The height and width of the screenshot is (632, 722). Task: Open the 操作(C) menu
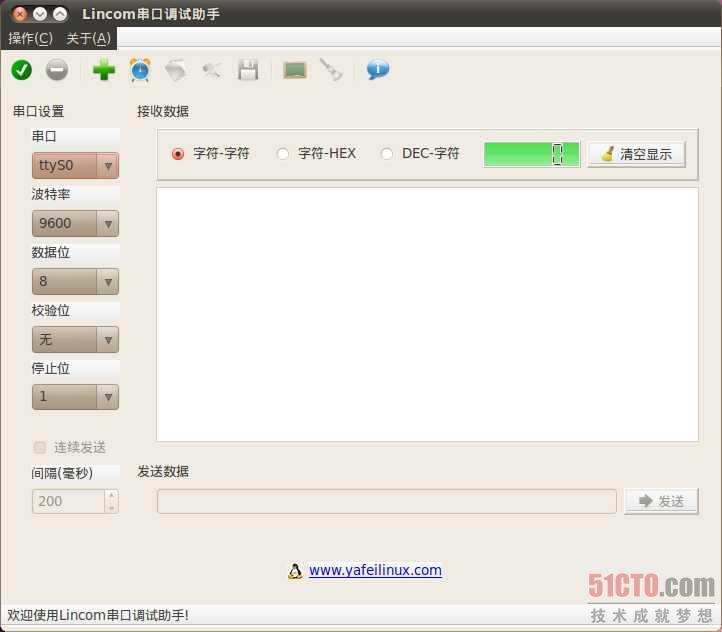click(30, 38)
